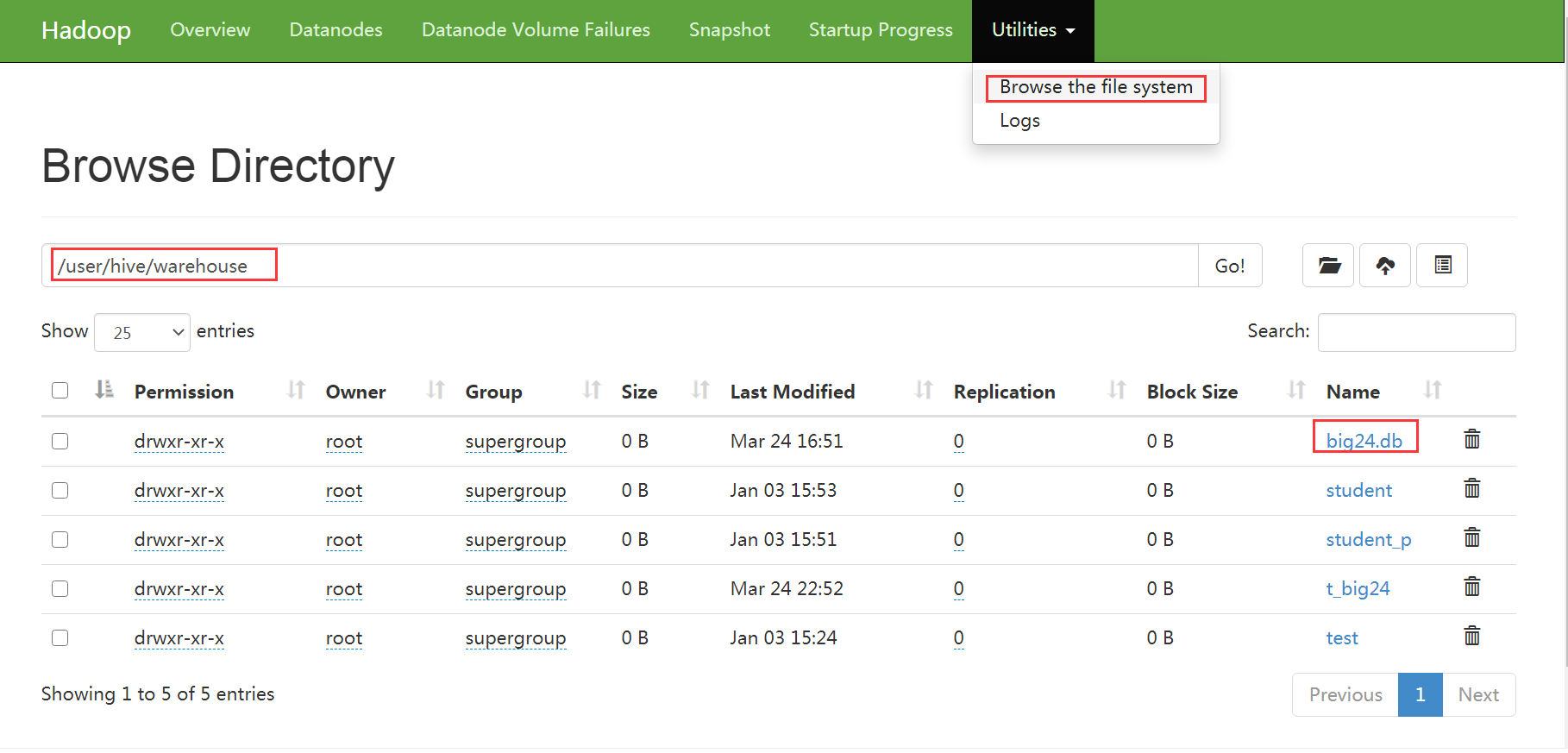Sort by the Last Modified column arrows
1568x753 pixels.
(x=924, y=391)
